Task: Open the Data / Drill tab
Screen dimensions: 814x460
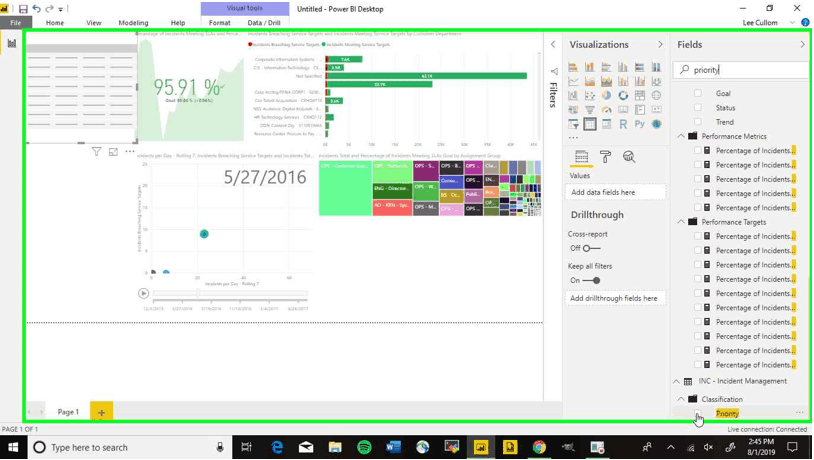Action: tap(264, 23)
